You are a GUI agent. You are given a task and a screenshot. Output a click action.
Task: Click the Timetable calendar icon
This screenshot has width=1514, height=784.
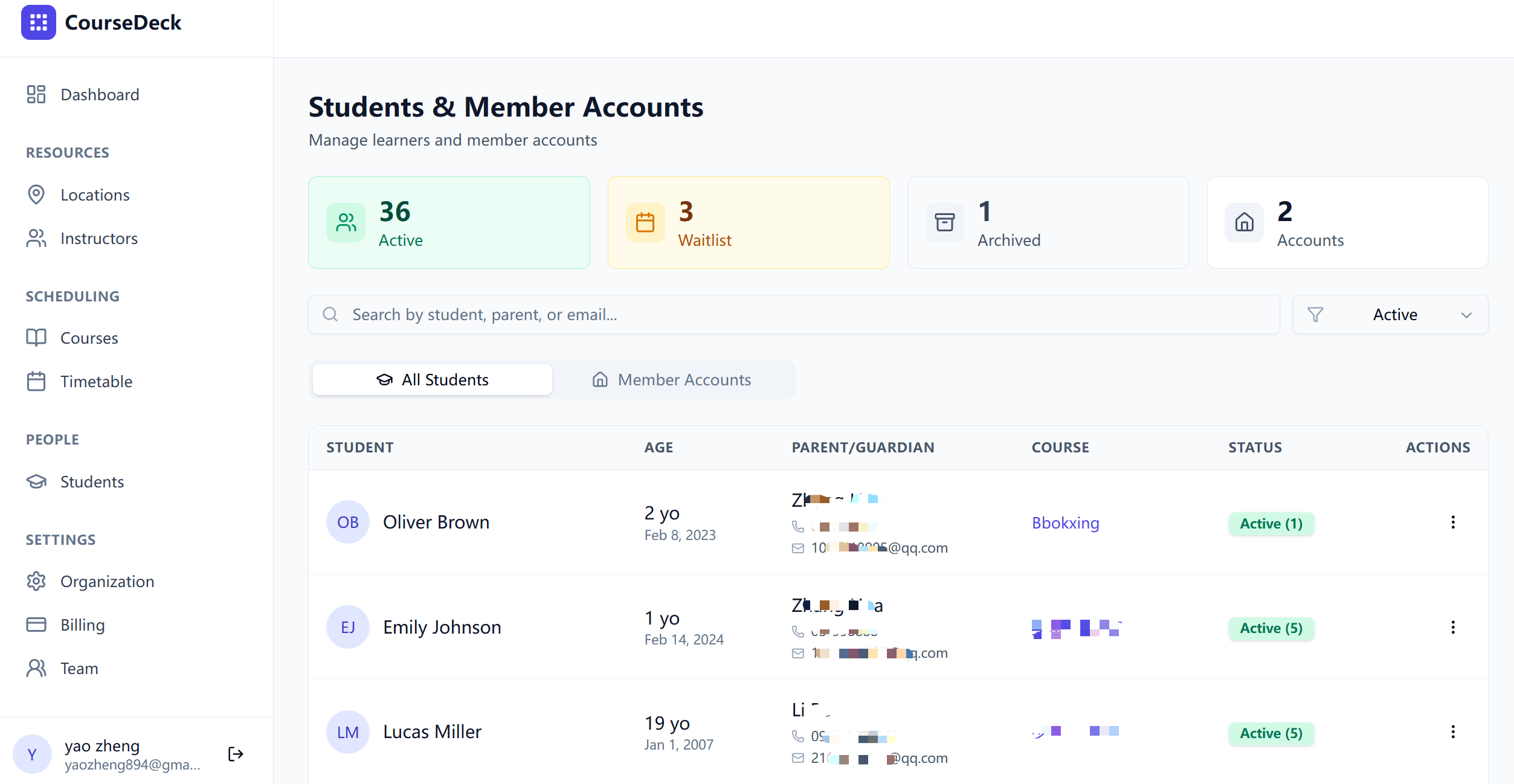coord(36,382)
